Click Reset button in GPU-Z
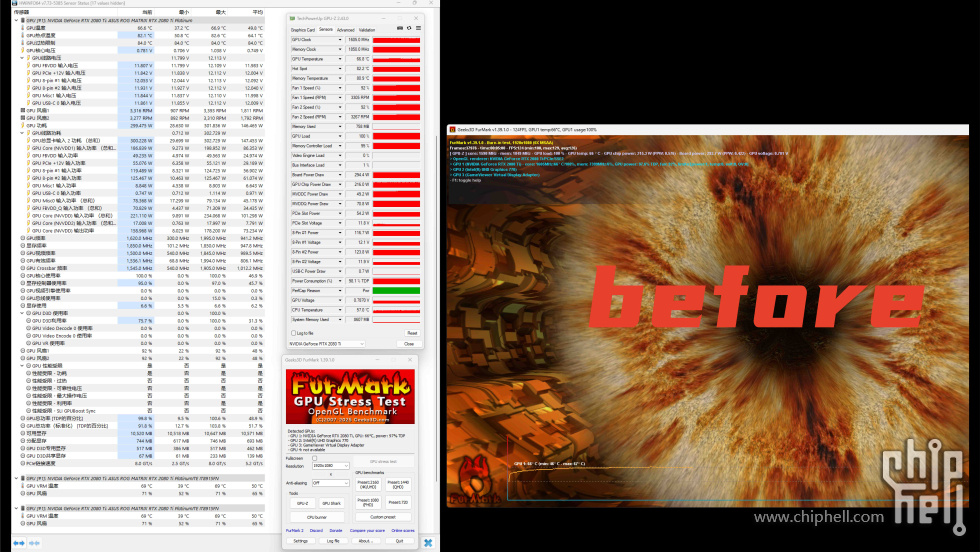 (x=412, y=333)
